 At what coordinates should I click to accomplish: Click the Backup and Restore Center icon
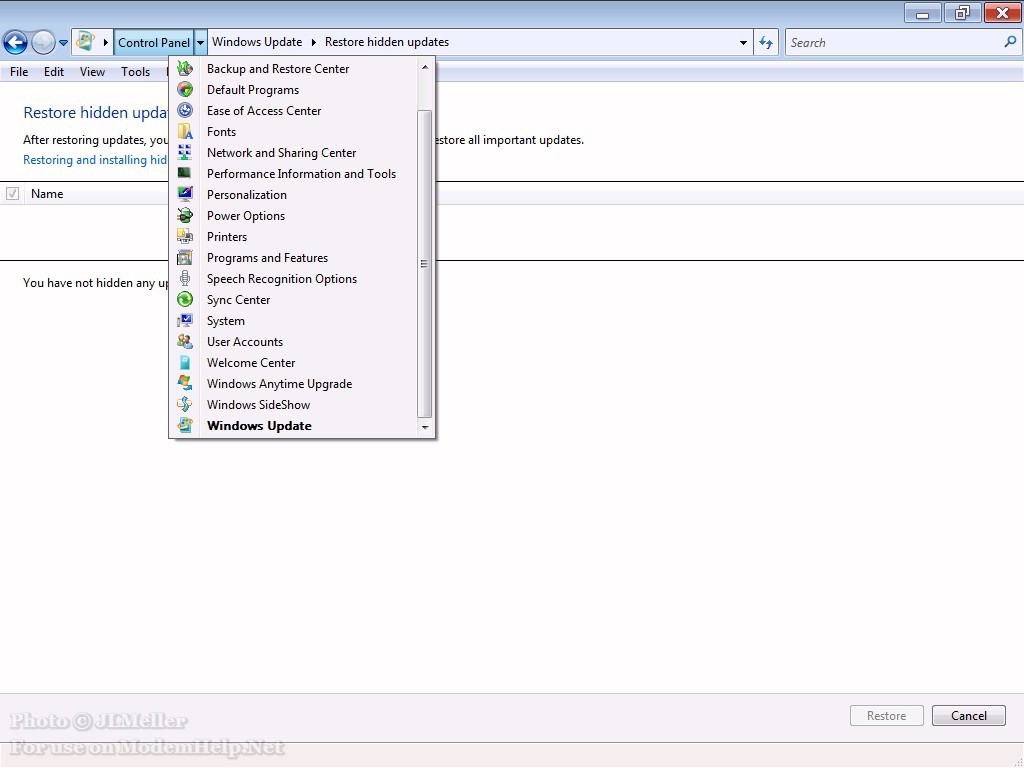[x=185, y=69]
